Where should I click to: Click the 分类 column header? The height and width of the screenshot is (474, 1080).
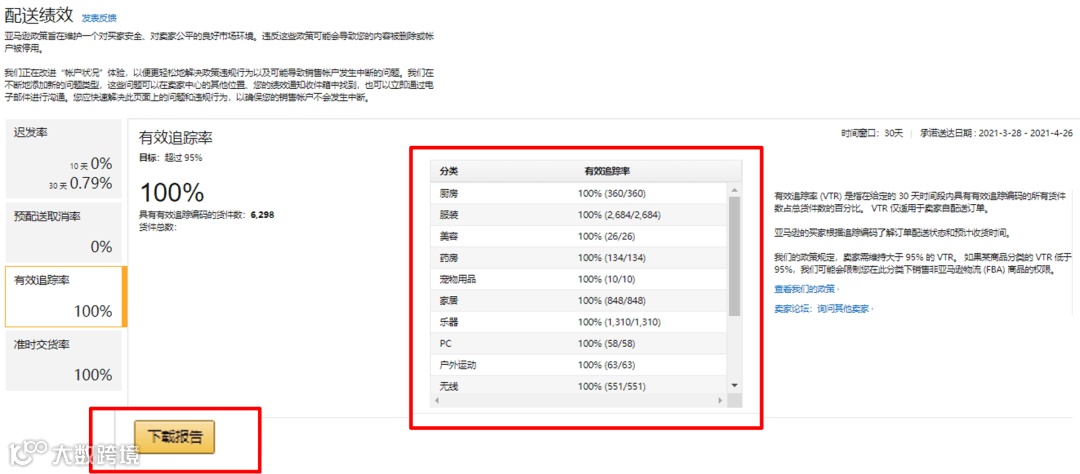449,170
